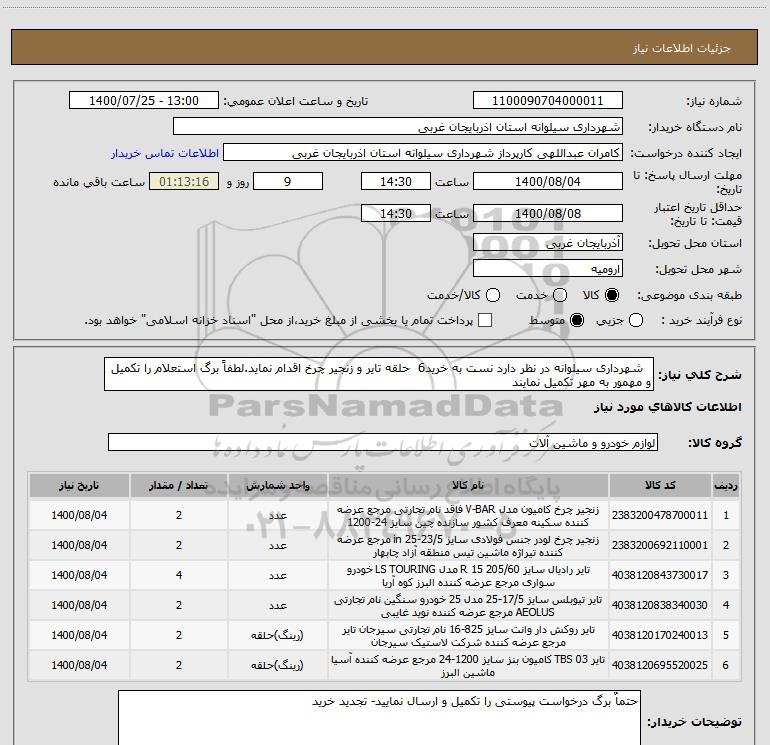Click item code 2383200692110001
770x745 pixels.
pos(660,545)
